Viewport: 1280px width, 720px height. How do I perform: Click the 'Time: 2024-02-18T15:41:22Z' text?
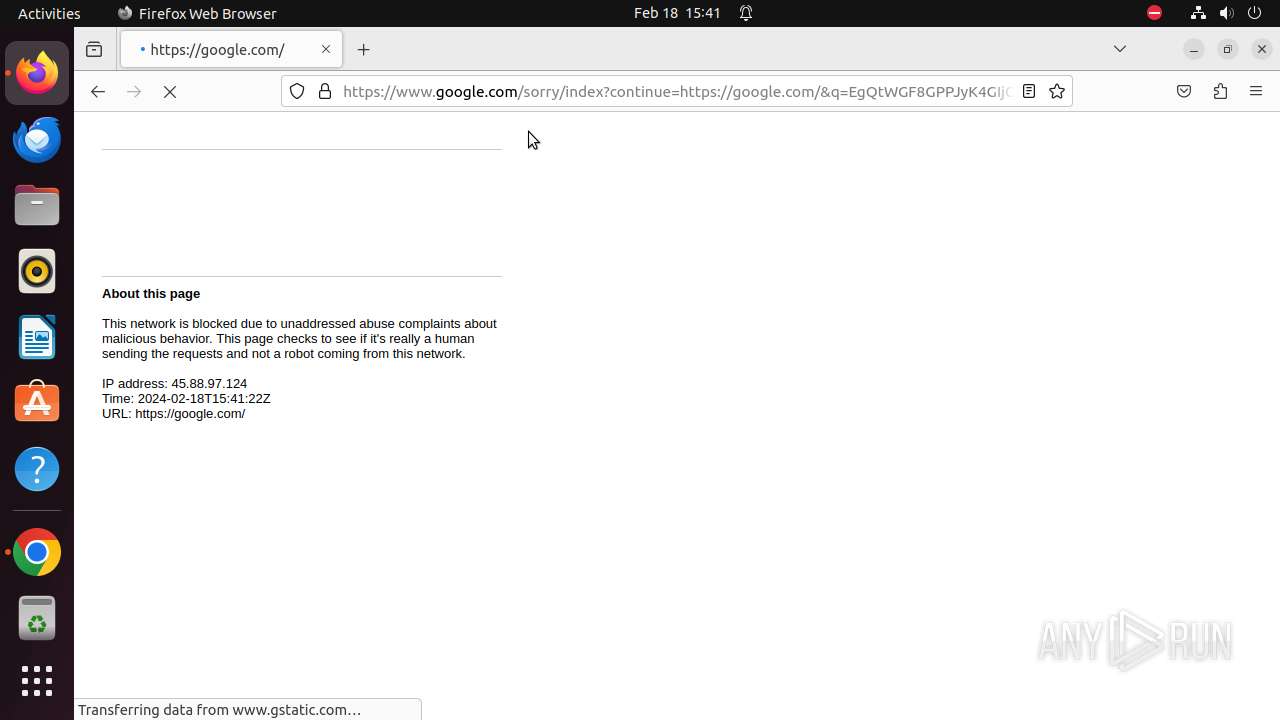[x=186, y=398]
